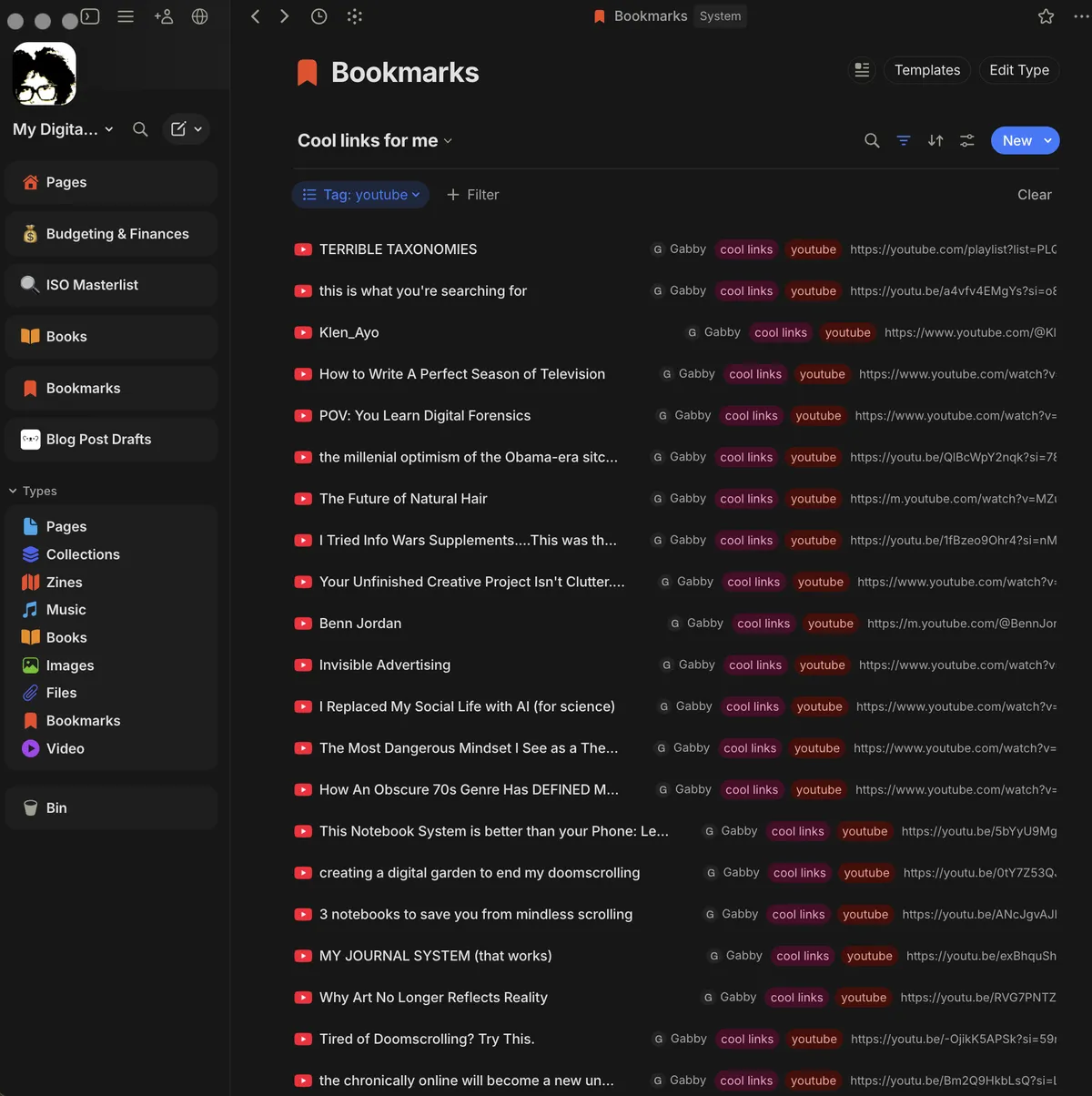Open pinned Books in sidebar

pyautogui.click(x=110, y=336)
